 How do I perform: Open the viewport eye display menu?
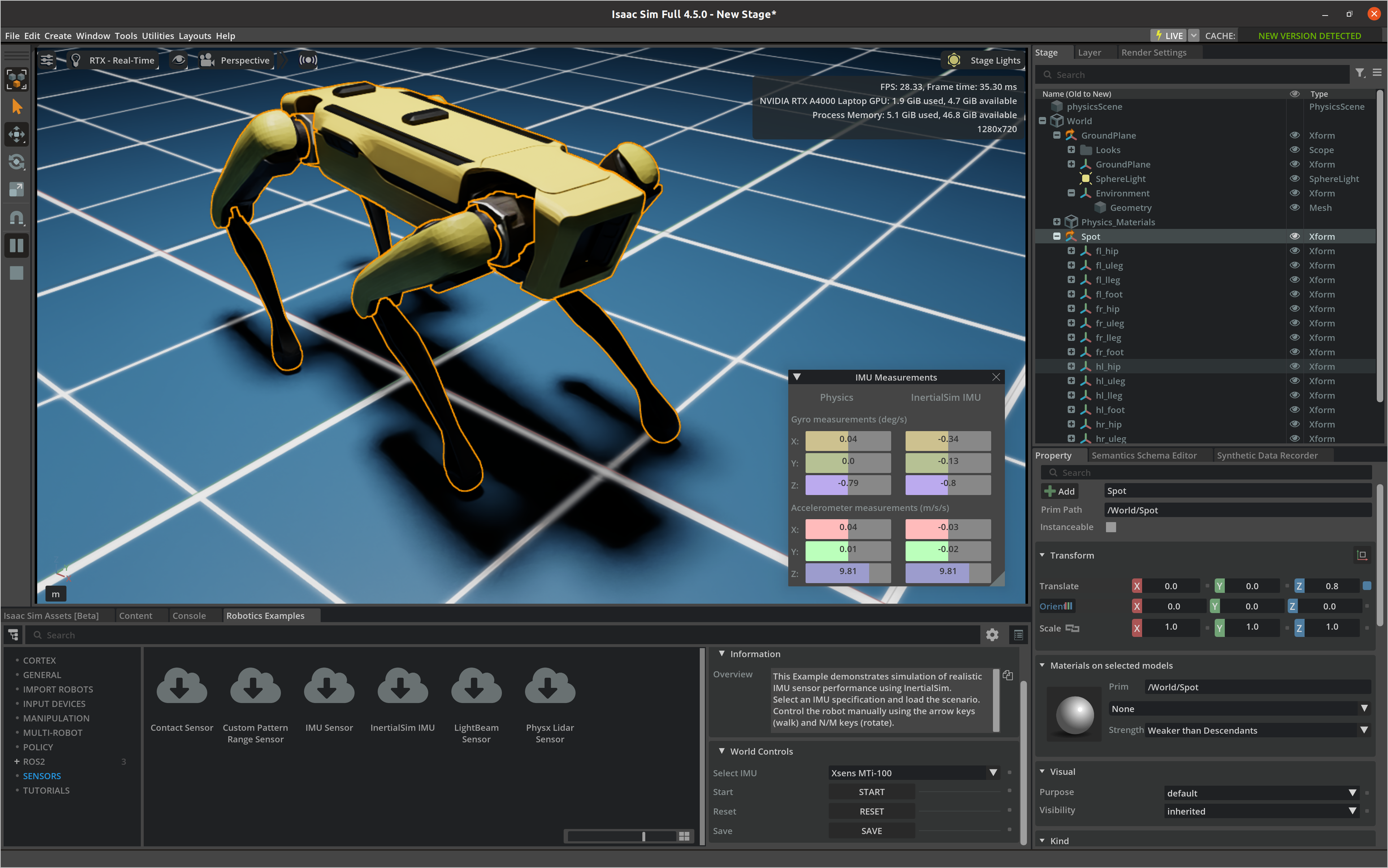[178, 60]
